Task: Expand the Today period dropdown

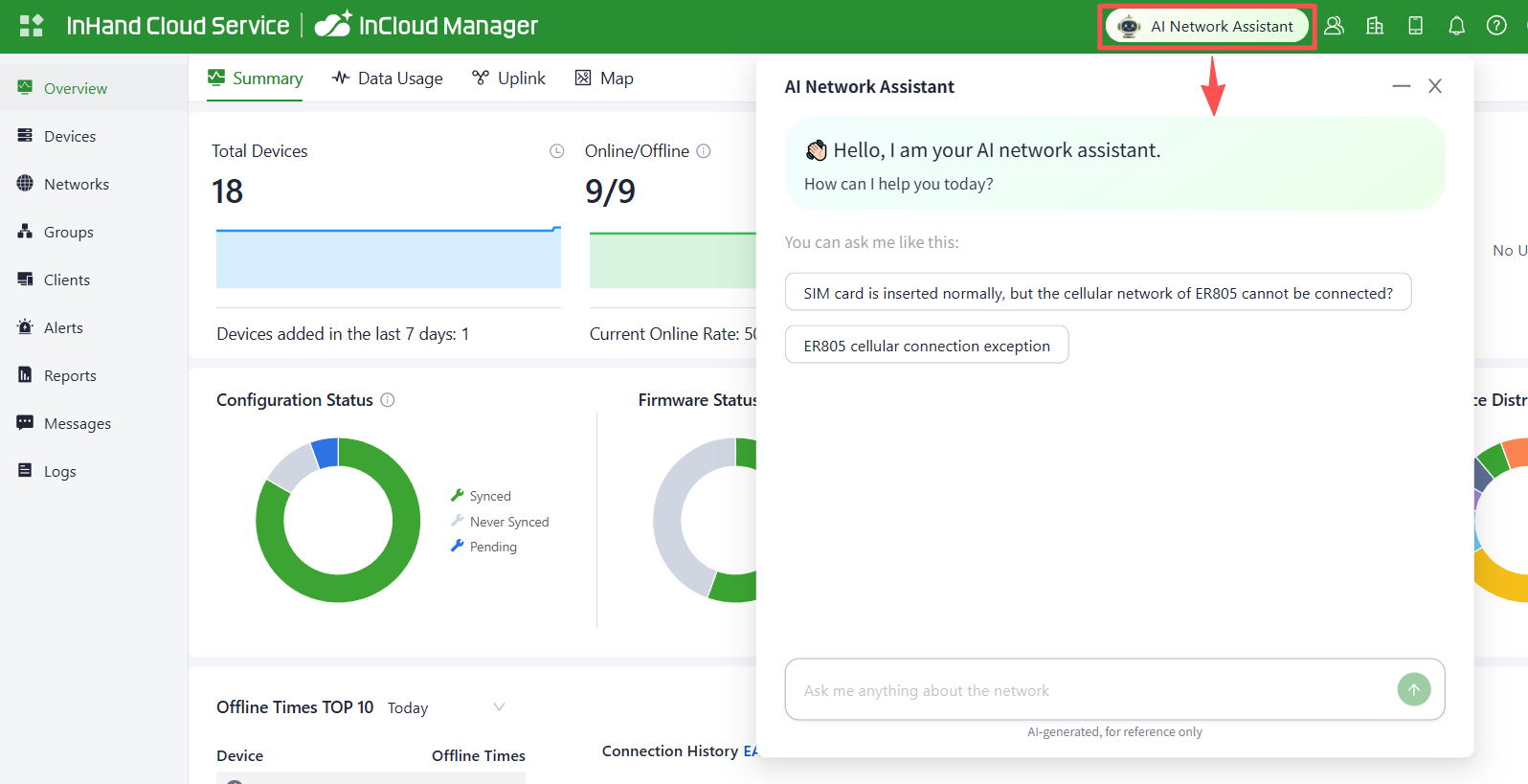Action: (445, 707)
